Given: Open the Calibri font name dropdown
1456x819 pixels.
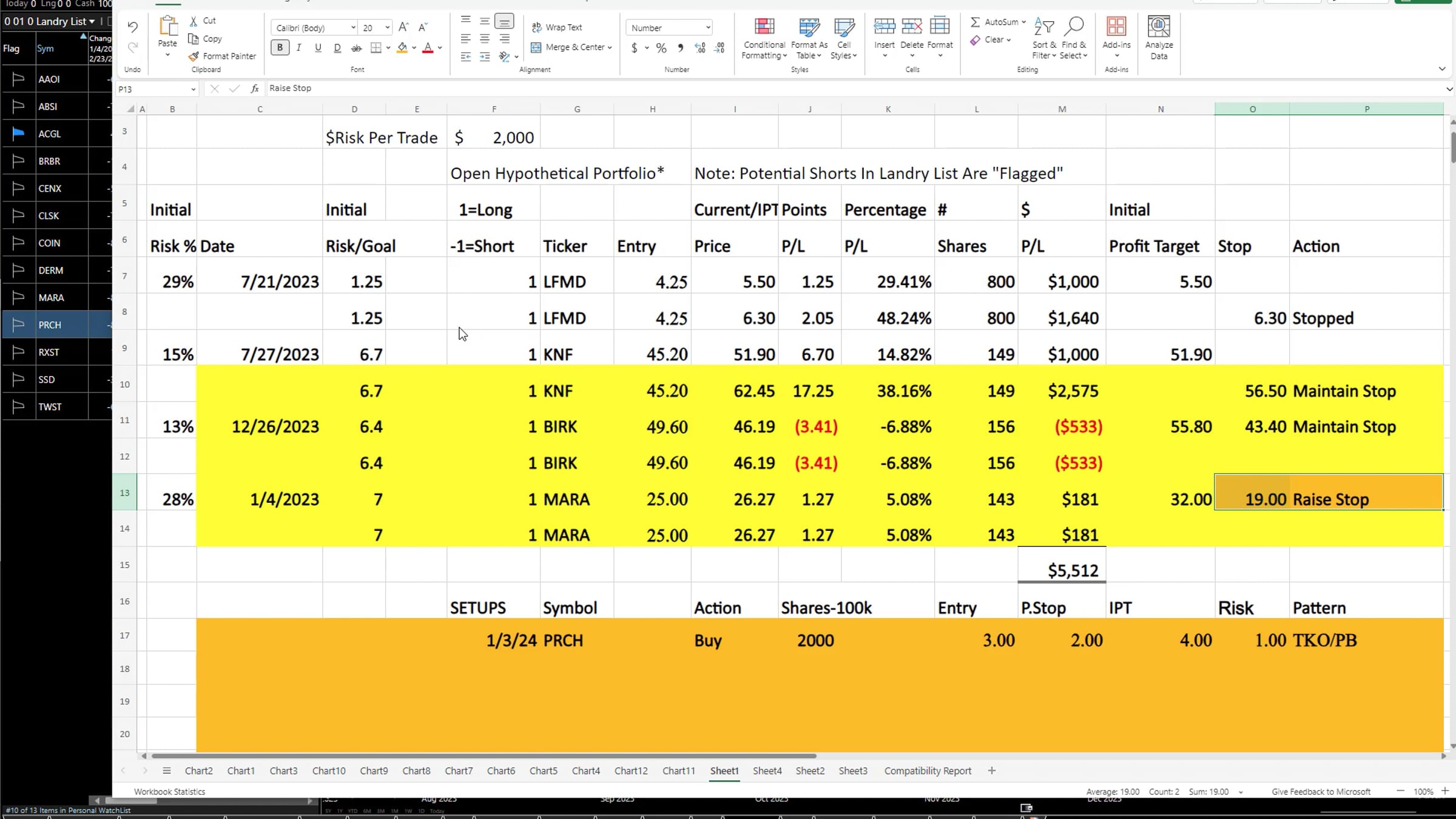Looking at the screenshot, I should pos(353,28).
